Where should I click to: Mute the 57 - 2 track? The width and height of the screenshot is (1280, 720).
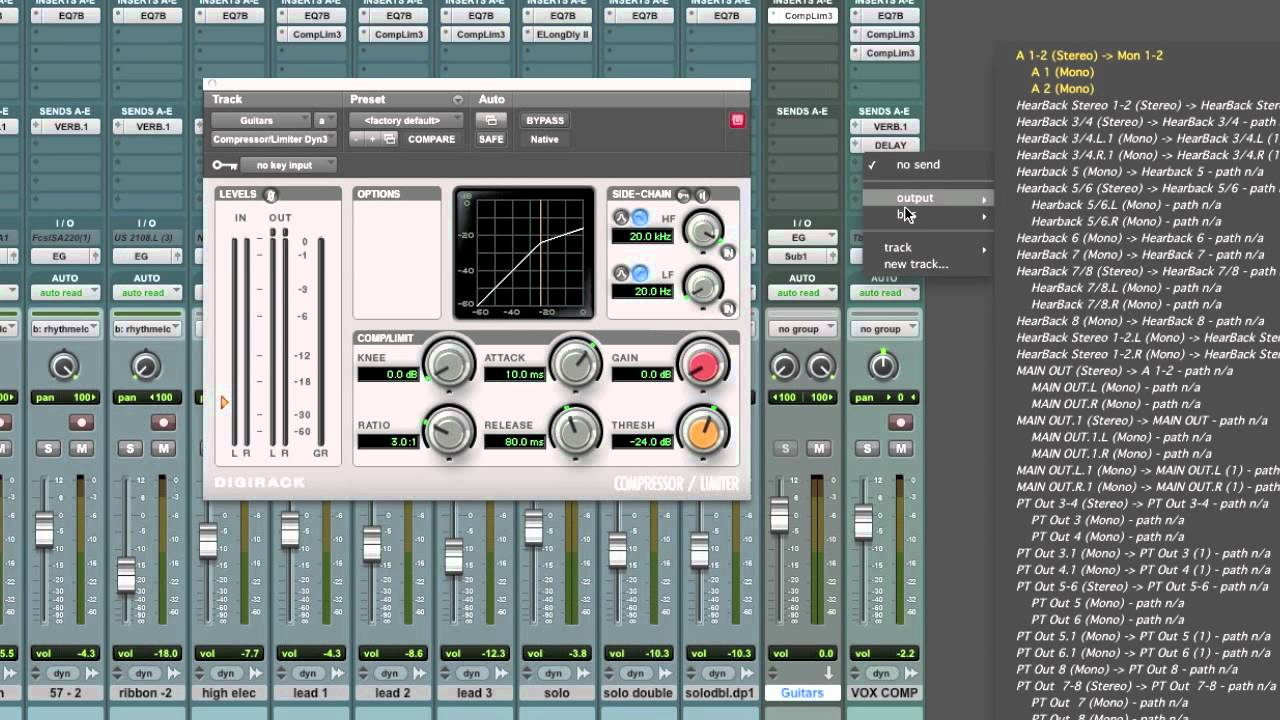80,448
